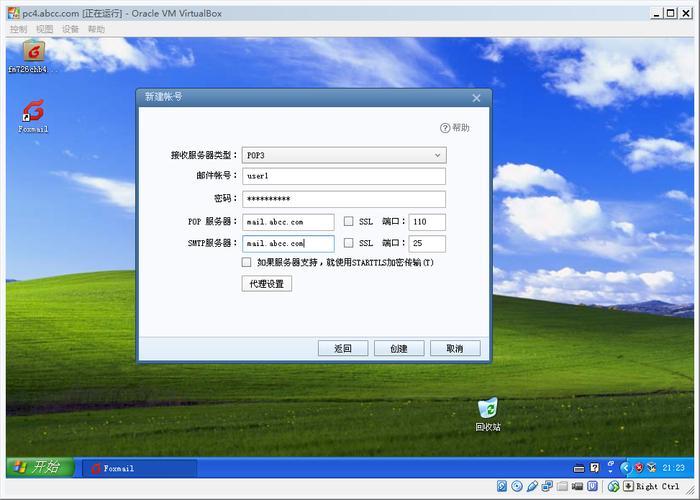
Task: Click the 代理设置 proxy settings button
Action: click(267, 284)
